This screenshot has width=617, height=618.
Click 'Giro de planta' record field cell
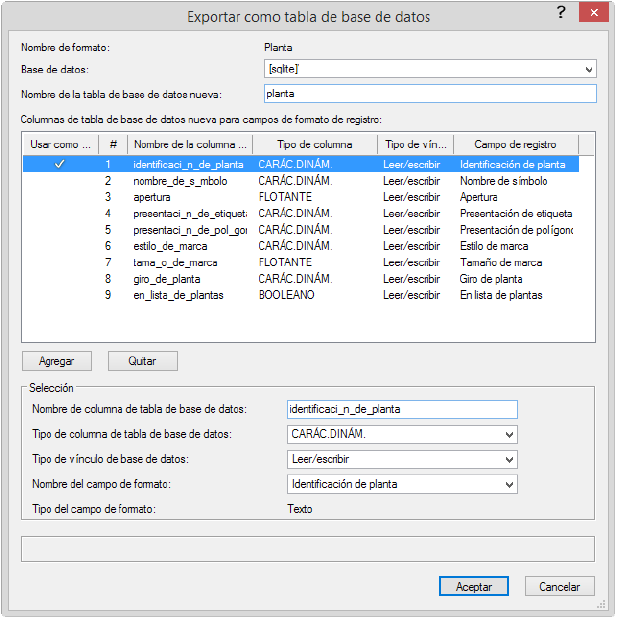click(491, 279)
